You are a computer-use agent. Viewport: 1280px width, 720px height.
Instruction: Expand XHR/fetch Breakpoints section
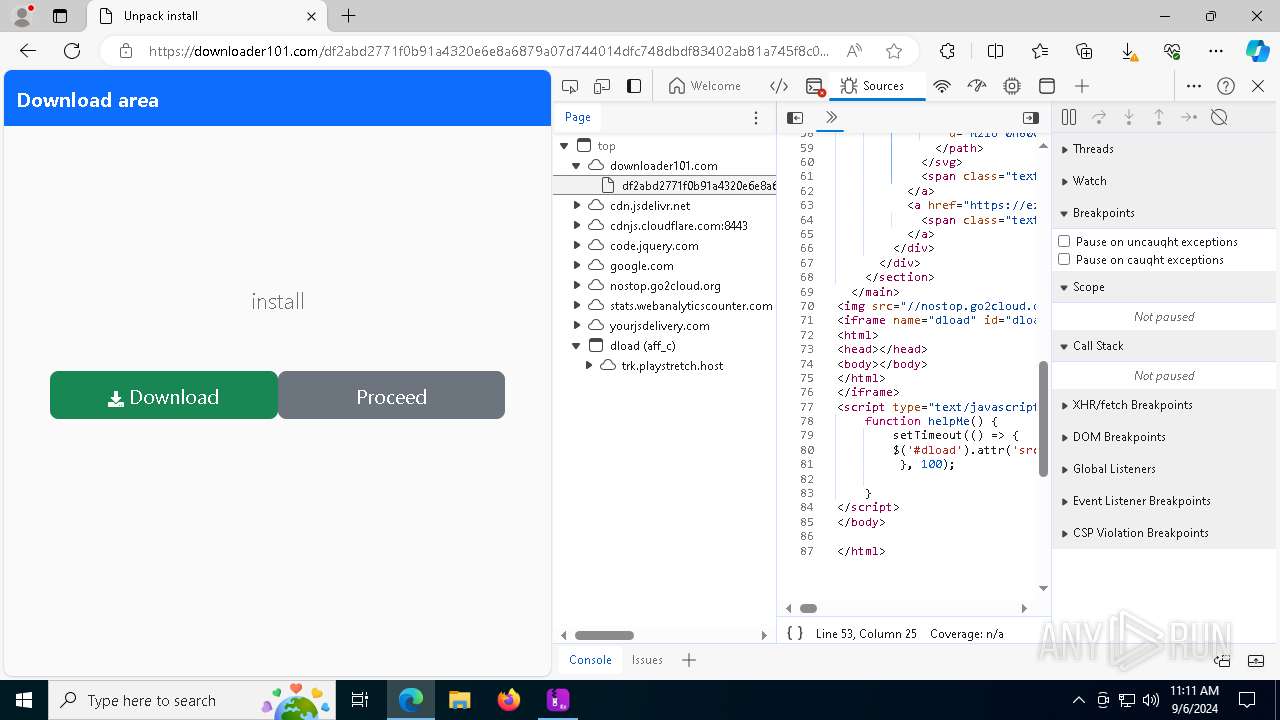(x=1164, y=405)
